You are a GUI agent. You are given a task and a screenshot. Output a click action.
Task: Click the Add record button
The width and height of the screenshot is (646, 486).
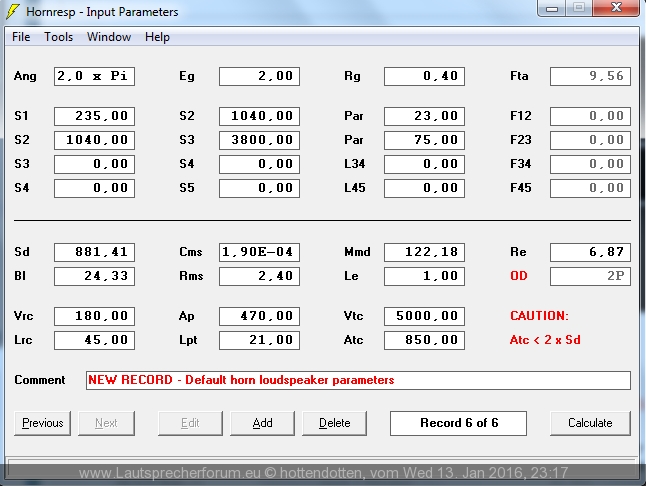(x=262, y=423)
